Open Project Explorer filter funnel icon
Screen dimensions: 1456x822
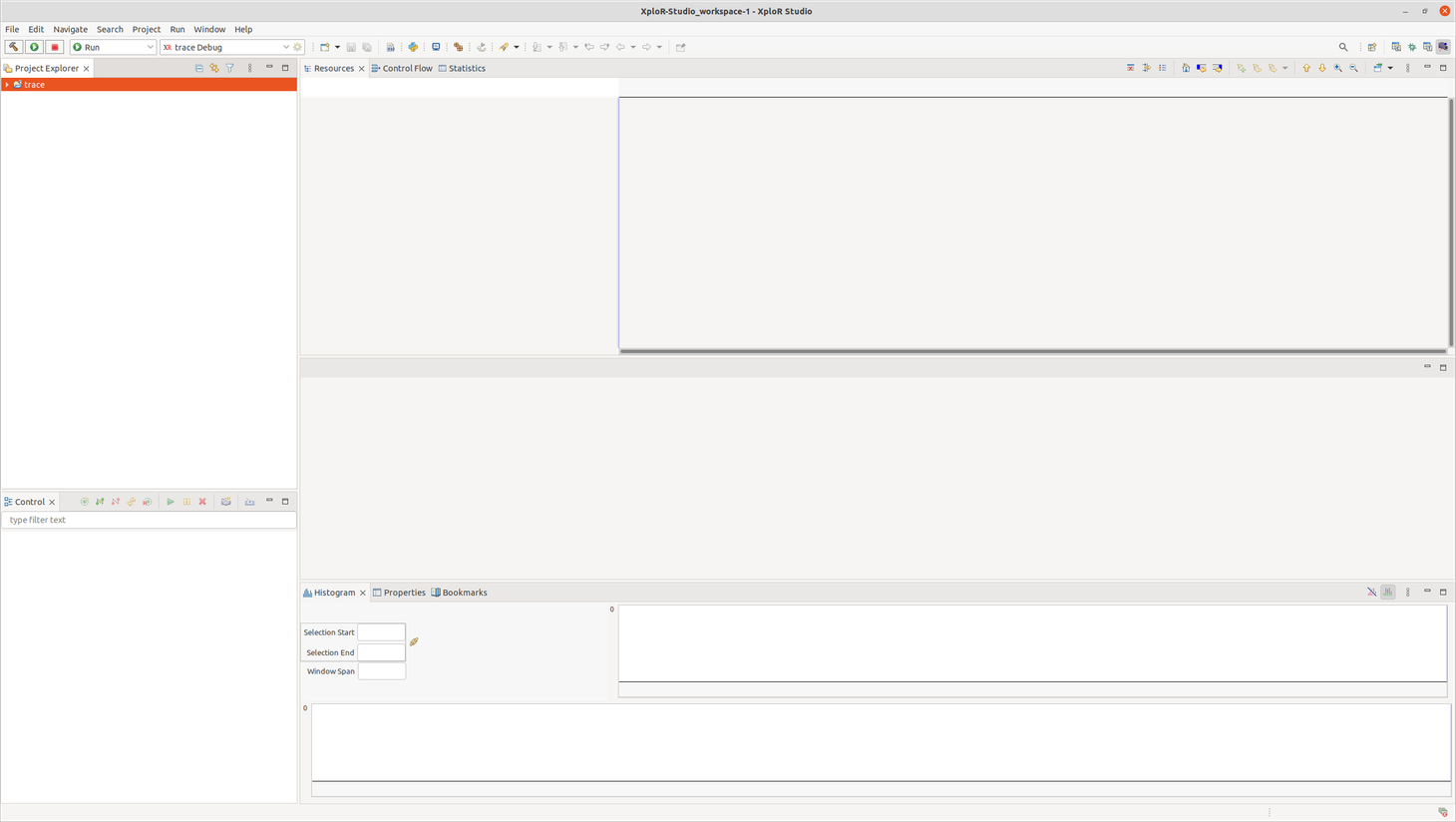[230, 68]
